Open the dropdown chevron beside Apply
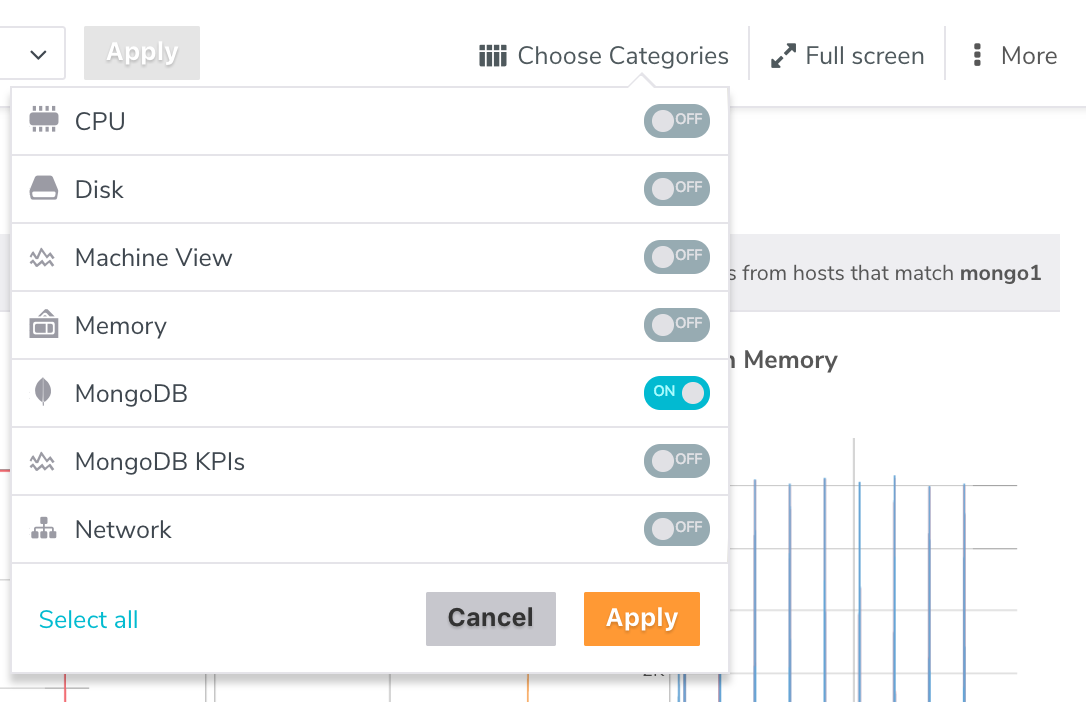This screenshot has height=702, width=1086. click(39, 54)
